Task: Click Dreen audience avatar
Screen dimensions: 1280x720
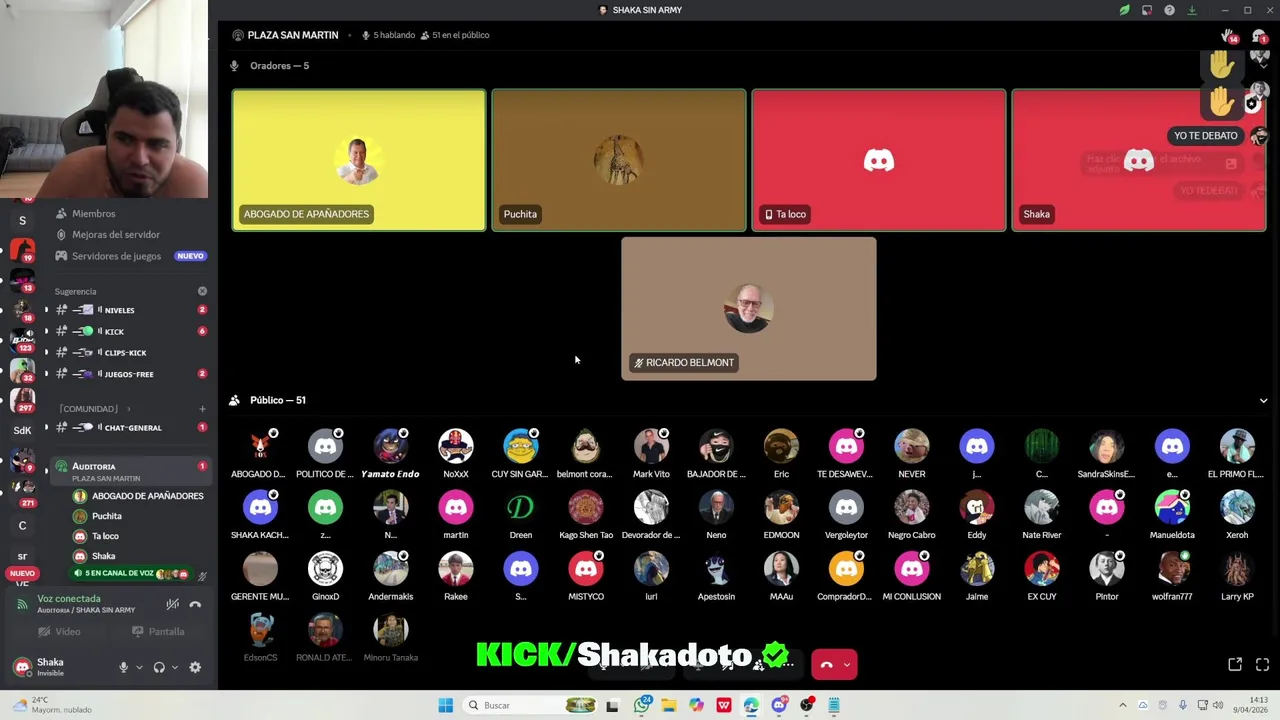Action: coord(521,508)
